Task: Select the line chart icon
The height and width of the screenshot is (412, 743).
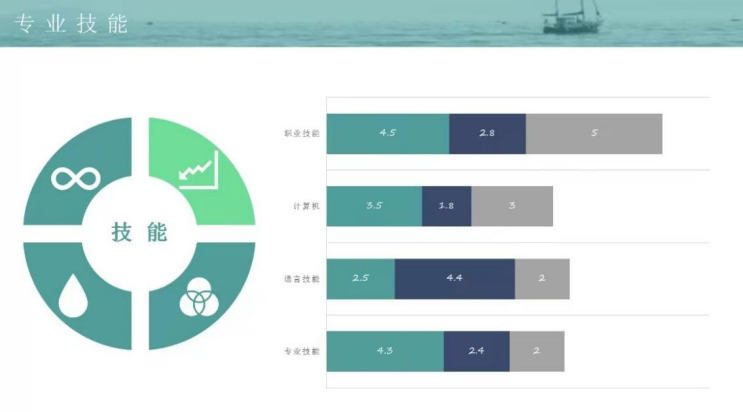Action: pos(198,171)
